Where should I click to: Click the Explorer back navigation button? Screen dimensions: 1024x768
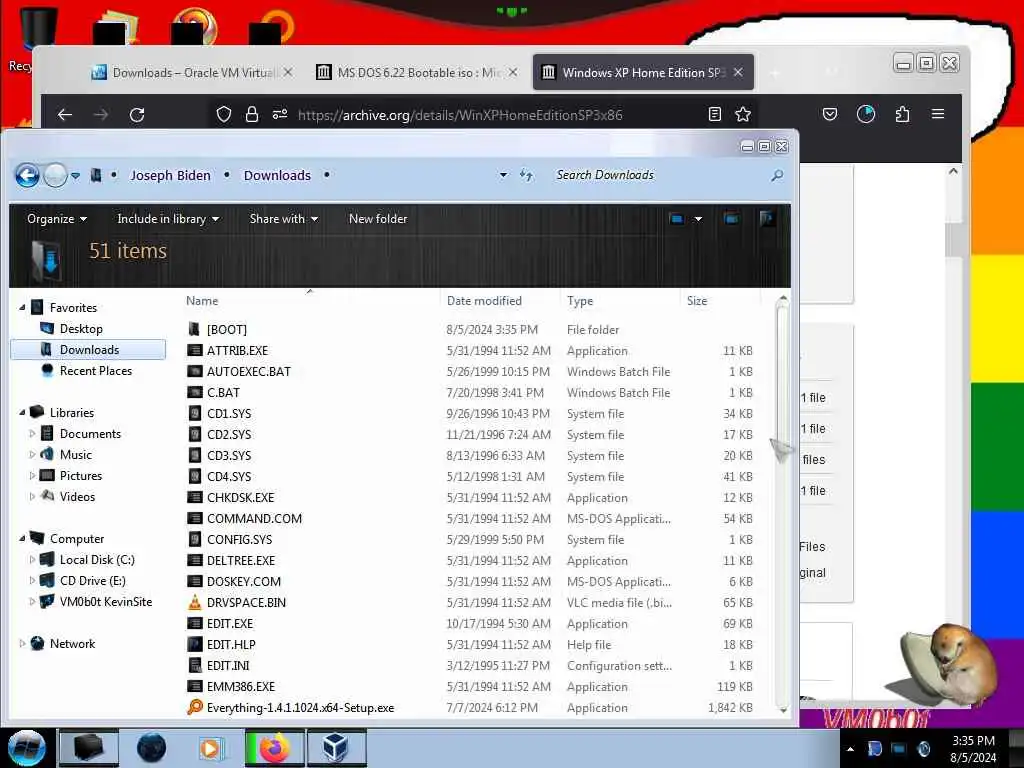coord(27,175)
